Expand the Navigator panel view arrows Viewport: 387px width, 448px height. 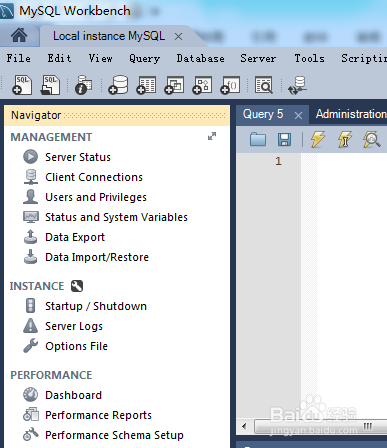coord(212,136)
